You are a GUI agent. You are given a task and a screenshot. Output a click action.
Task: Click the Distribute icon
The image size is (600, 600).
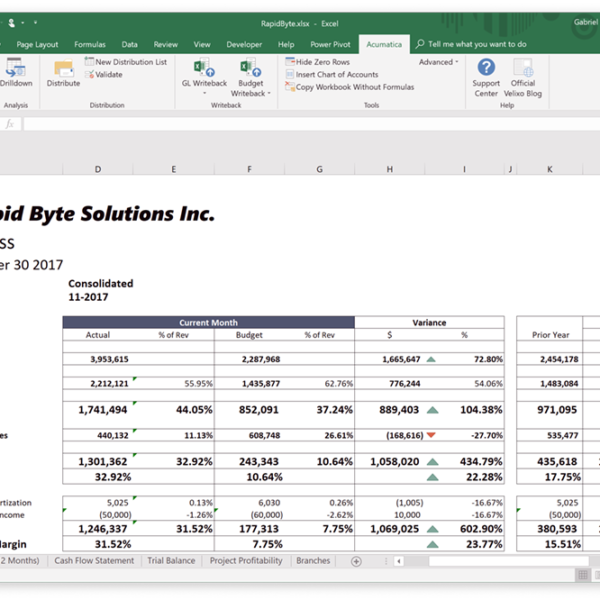(64, 69)
